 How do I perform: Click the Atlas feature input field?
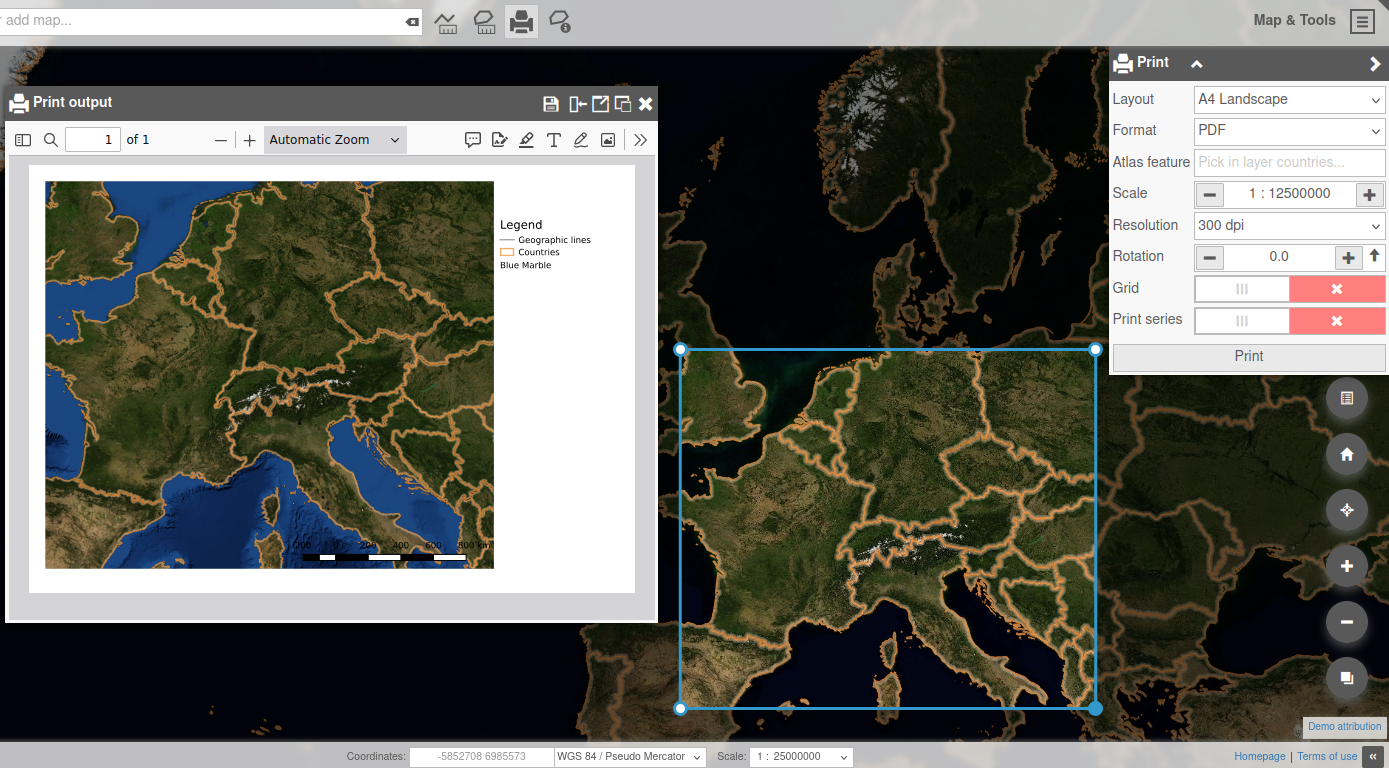[x=1289, y=162]
